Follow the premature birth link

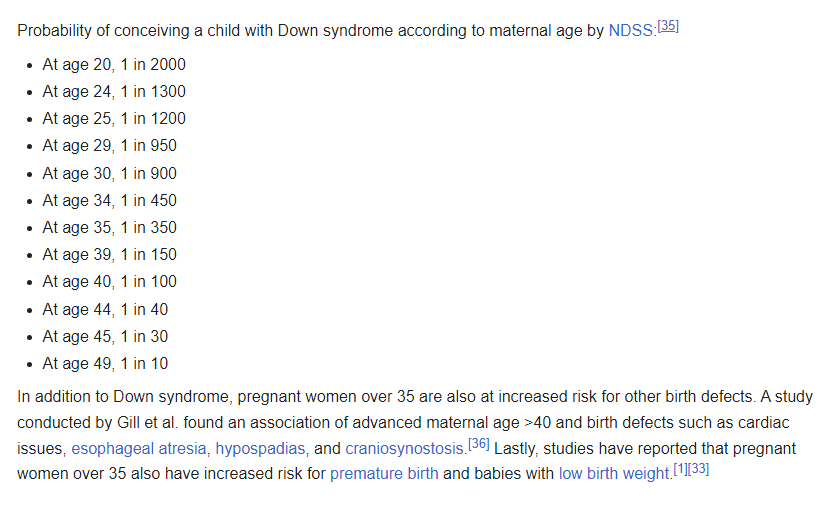coord(384,473)
